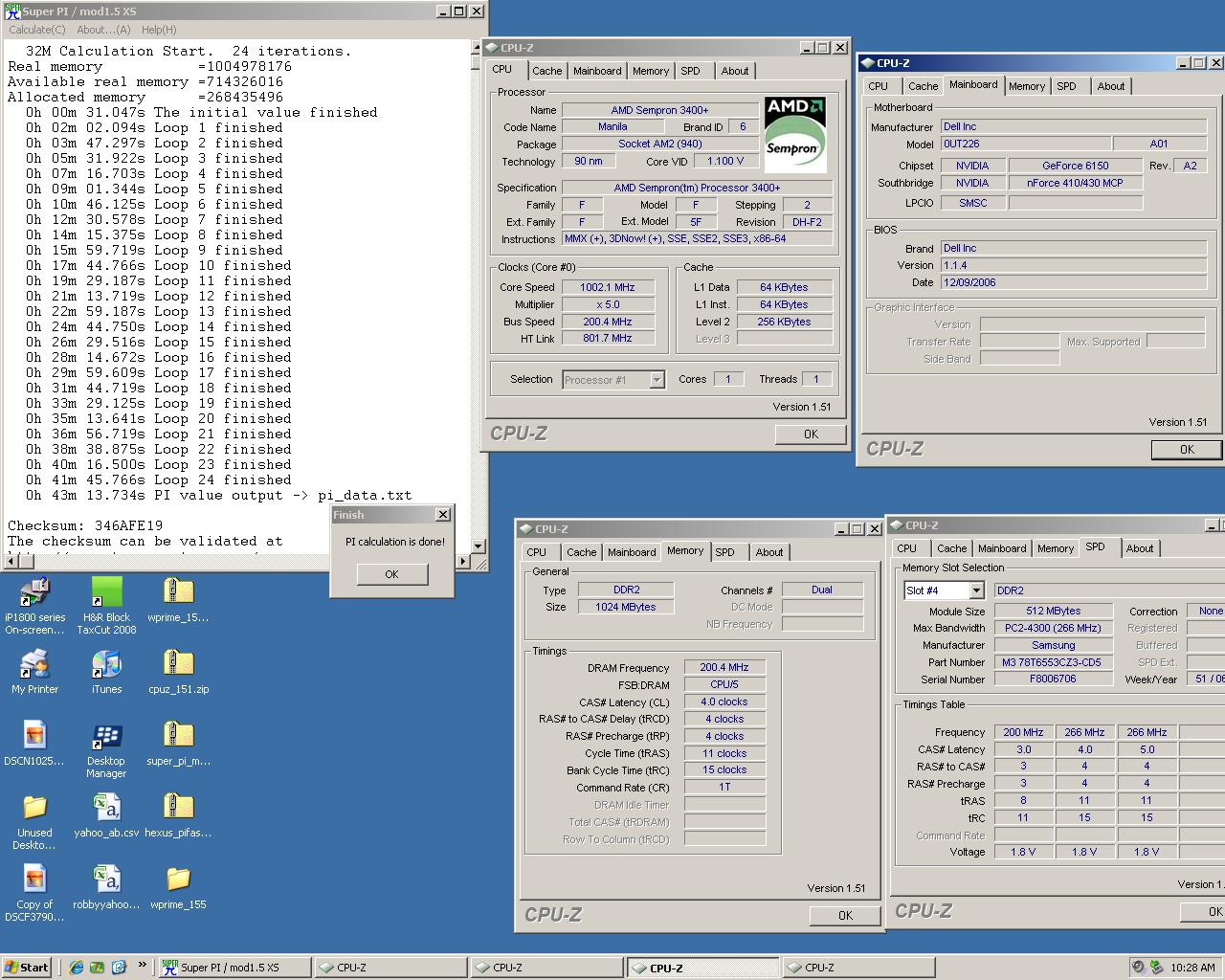Expand hidden quick launch items chevron

point(143,965)
